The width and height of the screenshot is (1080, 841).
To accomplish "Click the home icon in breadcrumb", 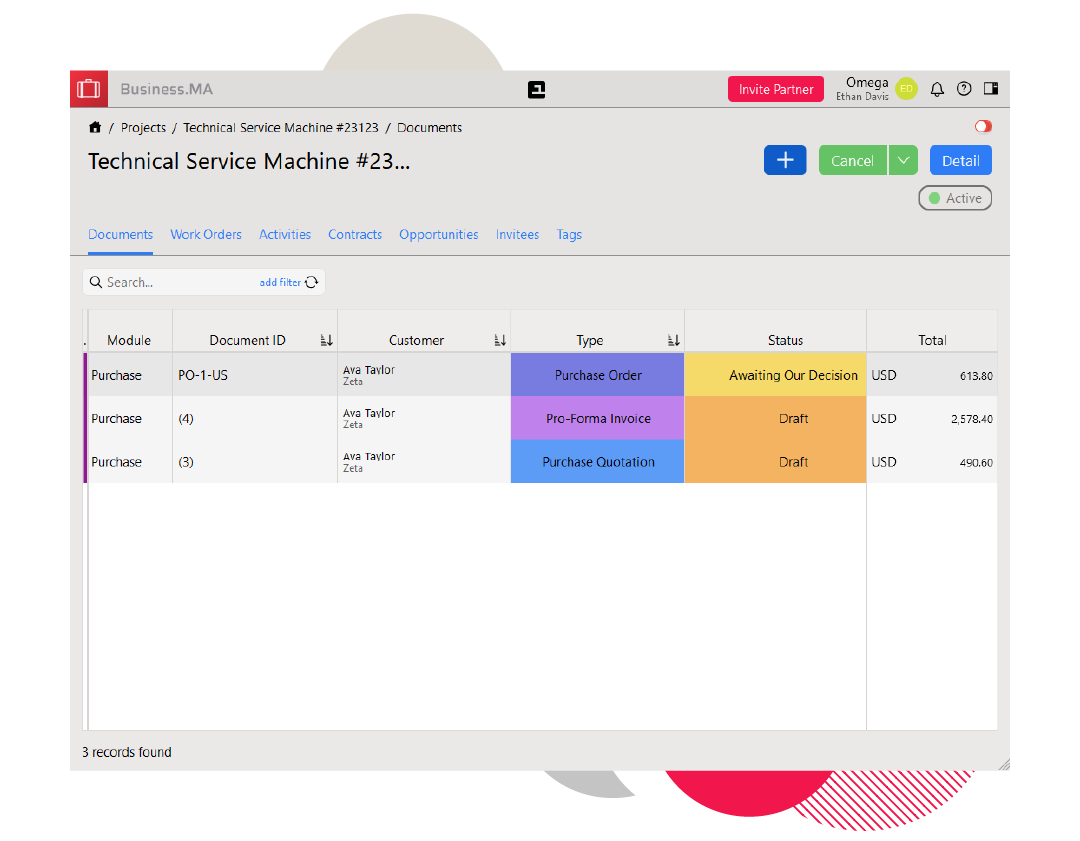I will 95,128.
